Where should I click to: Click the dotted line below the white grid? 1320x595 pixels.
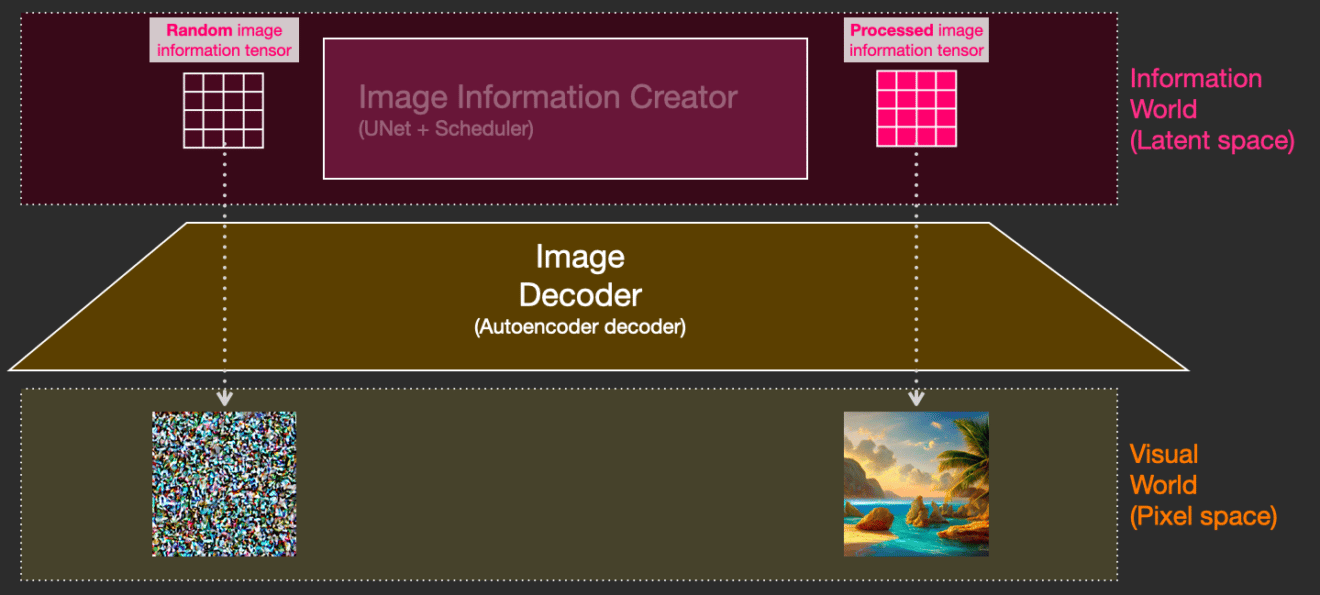tap(224, 270)
